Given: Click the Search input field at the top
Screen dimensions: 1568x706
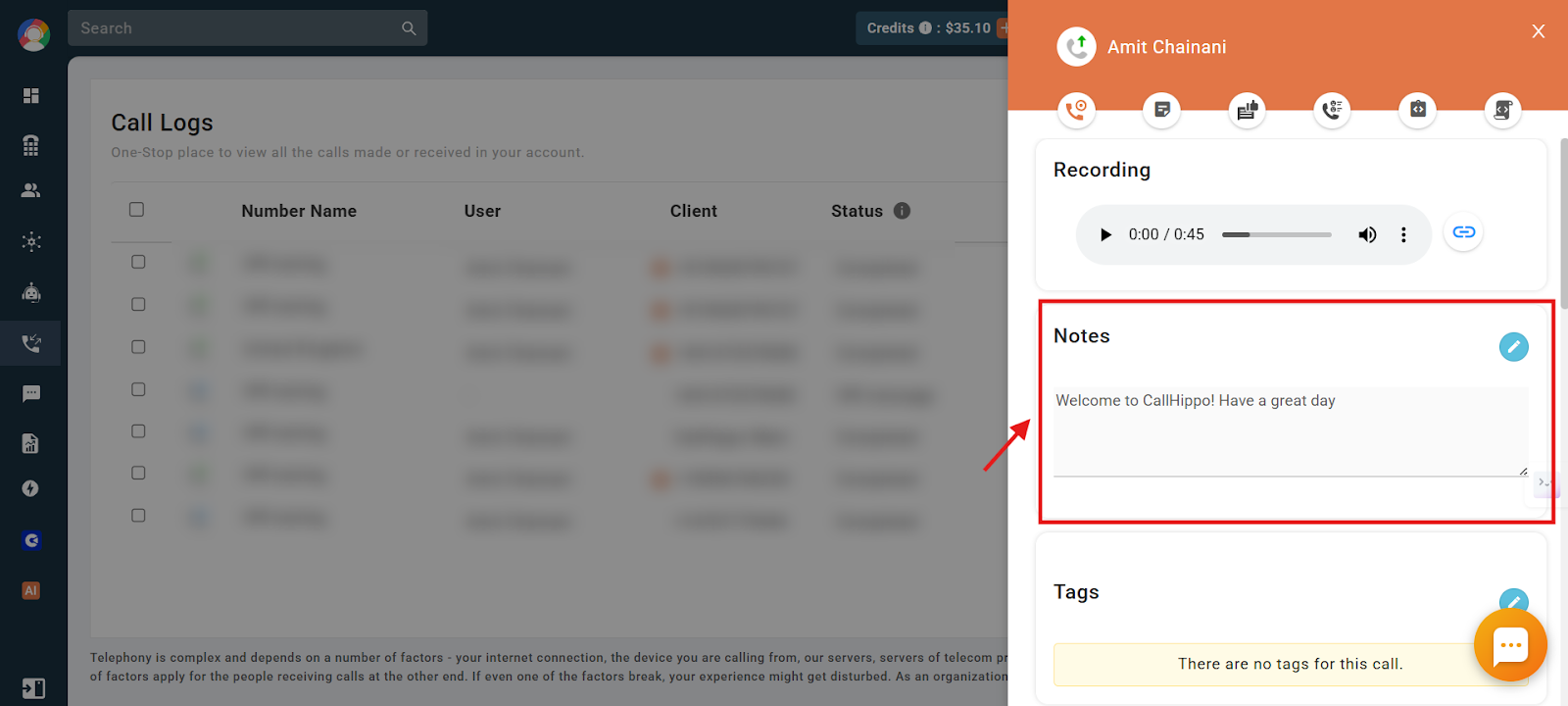Looking at the screenshot, I should click(248, 28).
